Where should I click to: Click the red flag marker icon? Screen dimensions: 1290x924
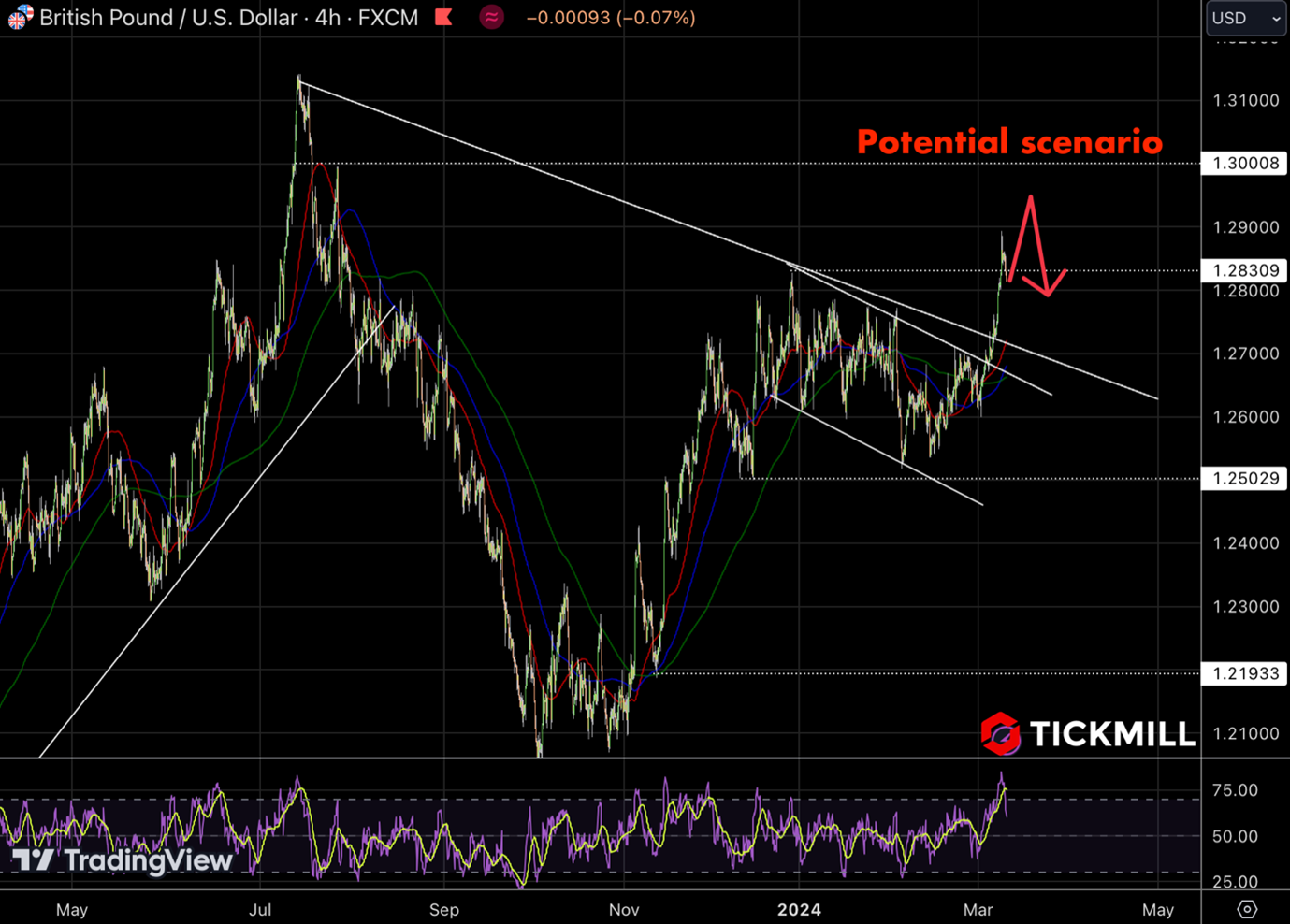pyautogui.click(x=443, y=17)
